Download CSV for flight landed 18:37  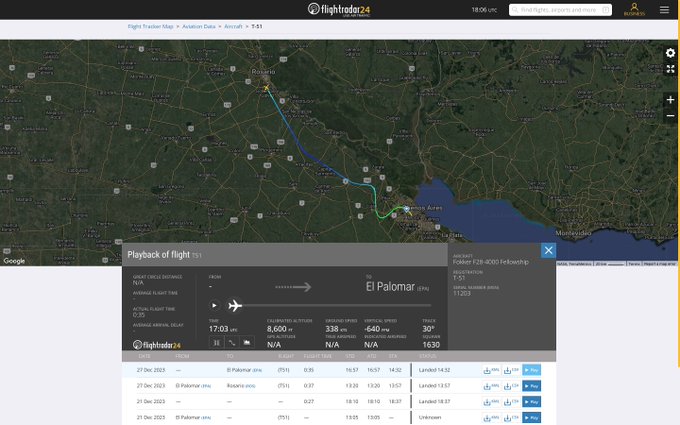tap(511, 402)
